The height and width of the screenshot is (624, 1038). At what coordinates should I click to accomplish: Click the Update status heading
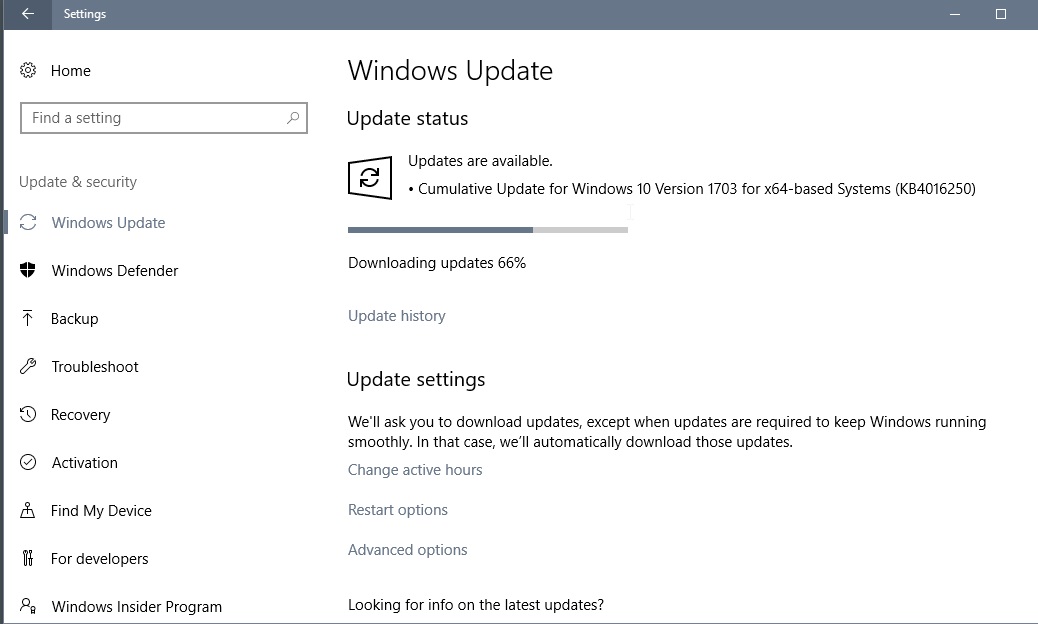tap(407, 118)
